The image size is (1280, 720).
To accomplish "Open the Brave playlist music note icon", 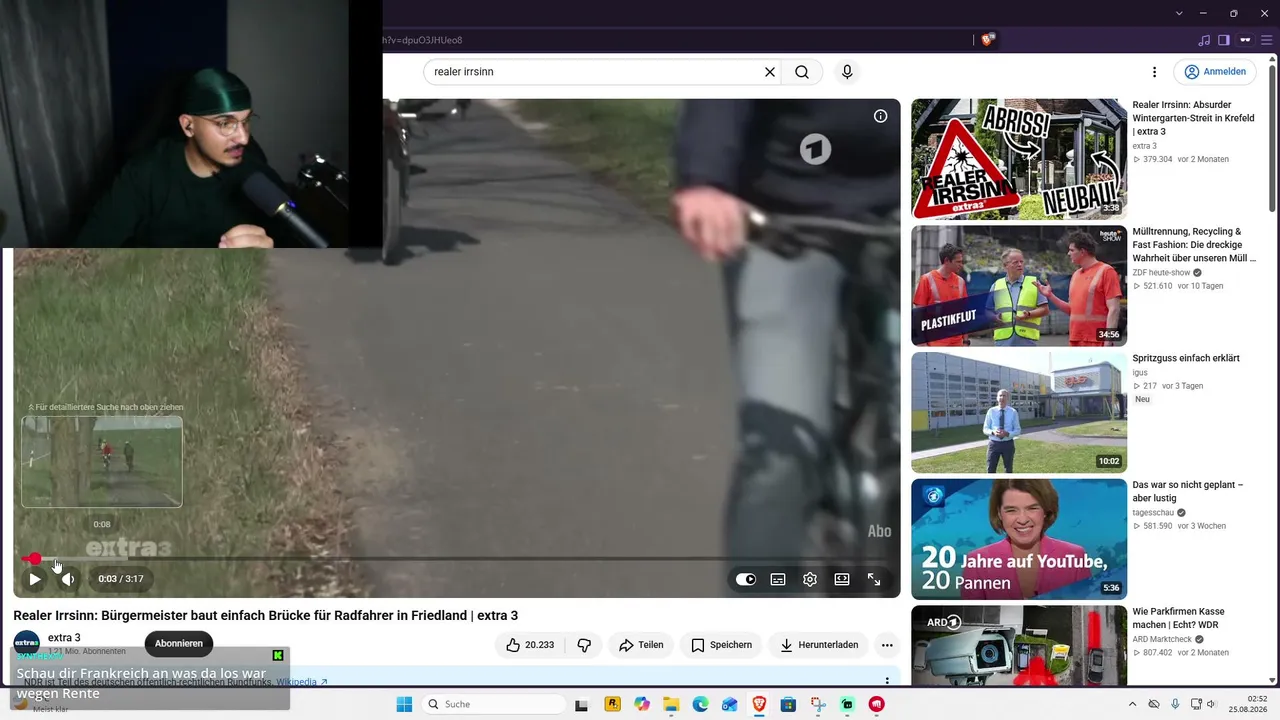I will pos(1204,40).
